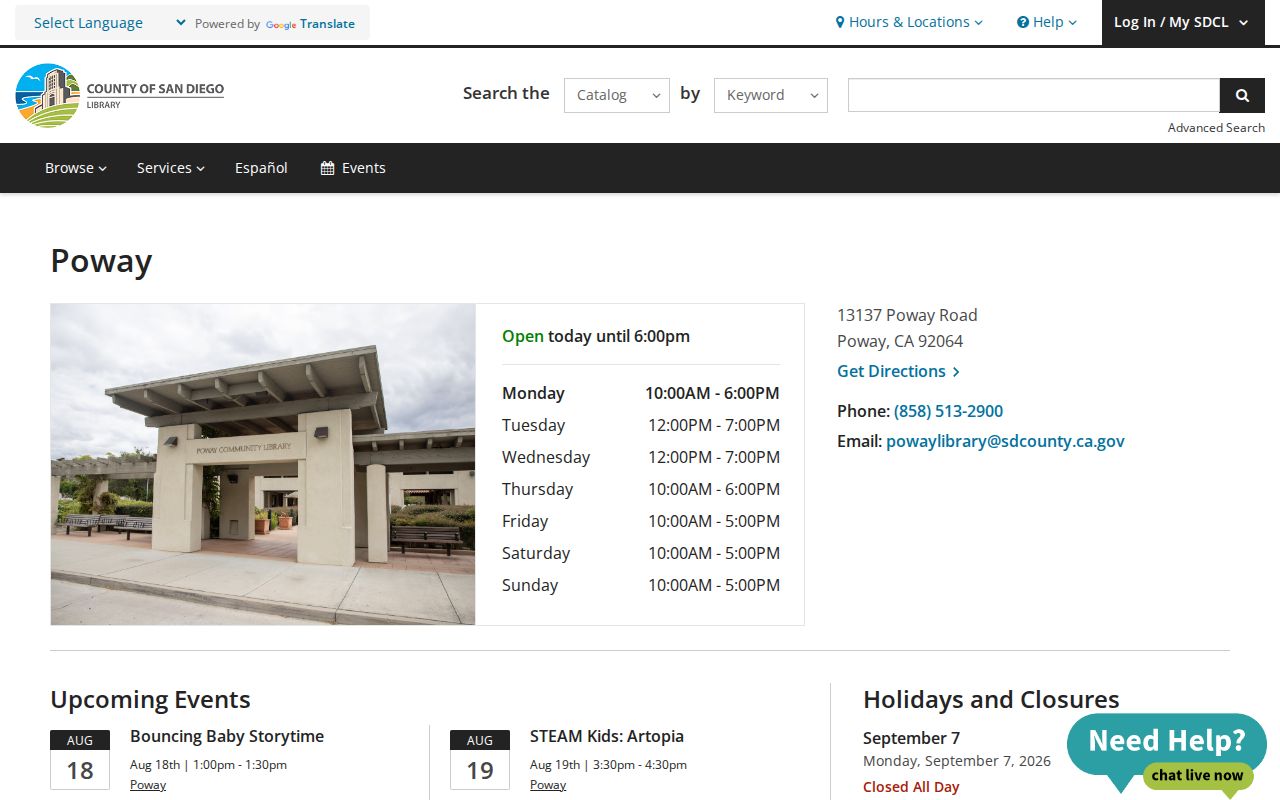
Task: Click the Monday hours row
Action: pos(640,393)
